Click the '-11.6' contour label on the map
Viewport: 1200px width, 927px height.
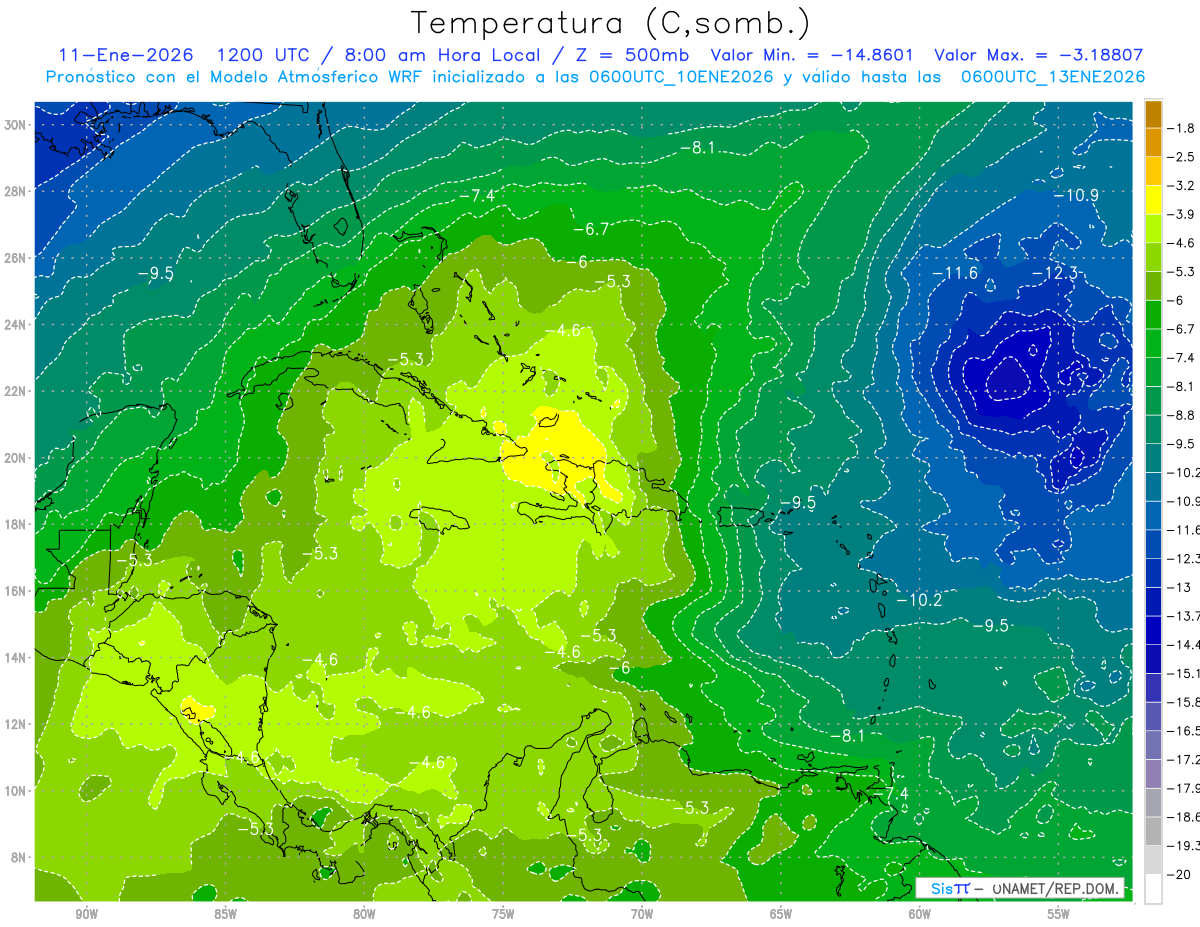pyautogui.click(x=954, y=273)
